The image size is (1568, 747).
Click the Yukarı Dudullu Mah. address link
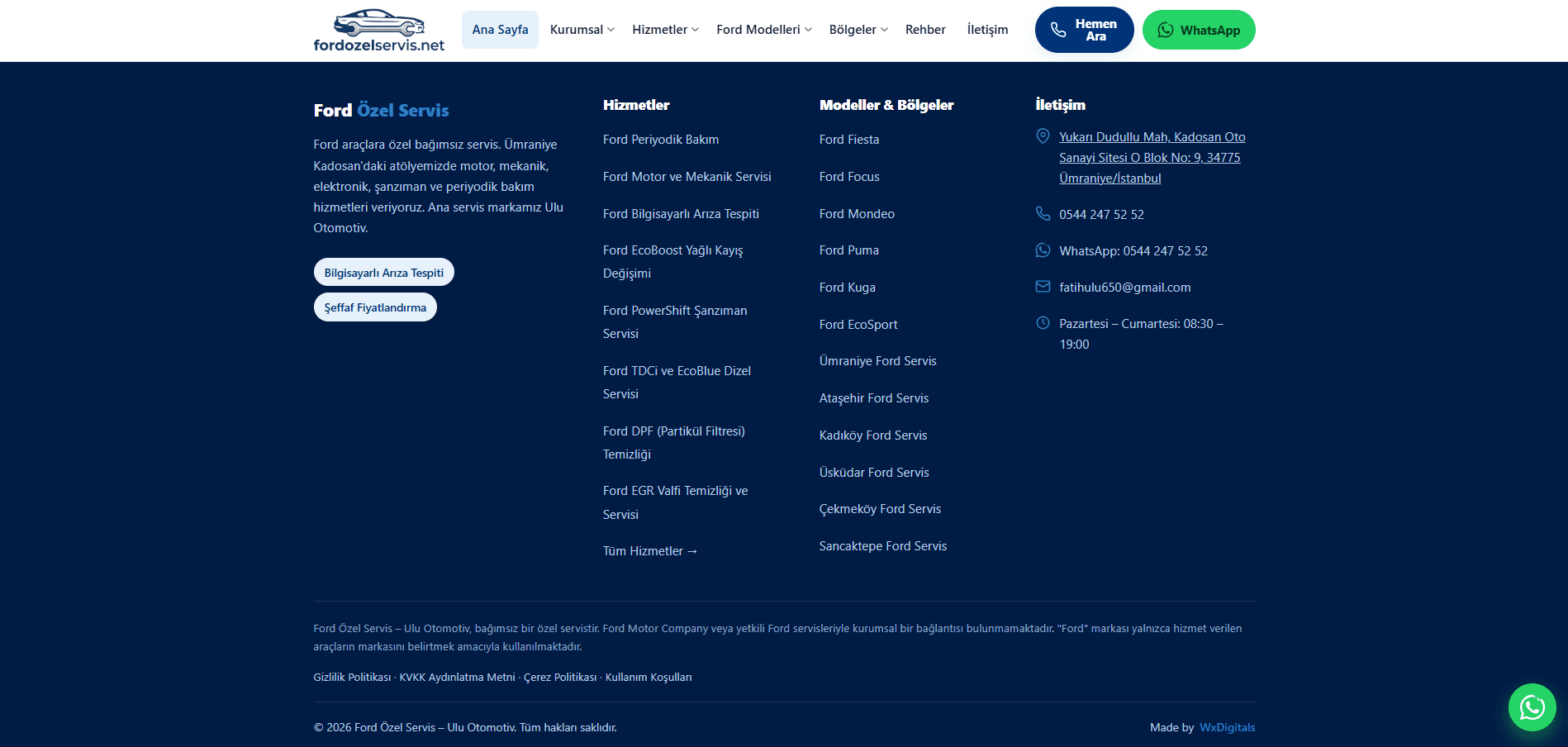pyautogui.click(x=1152, y=158)
